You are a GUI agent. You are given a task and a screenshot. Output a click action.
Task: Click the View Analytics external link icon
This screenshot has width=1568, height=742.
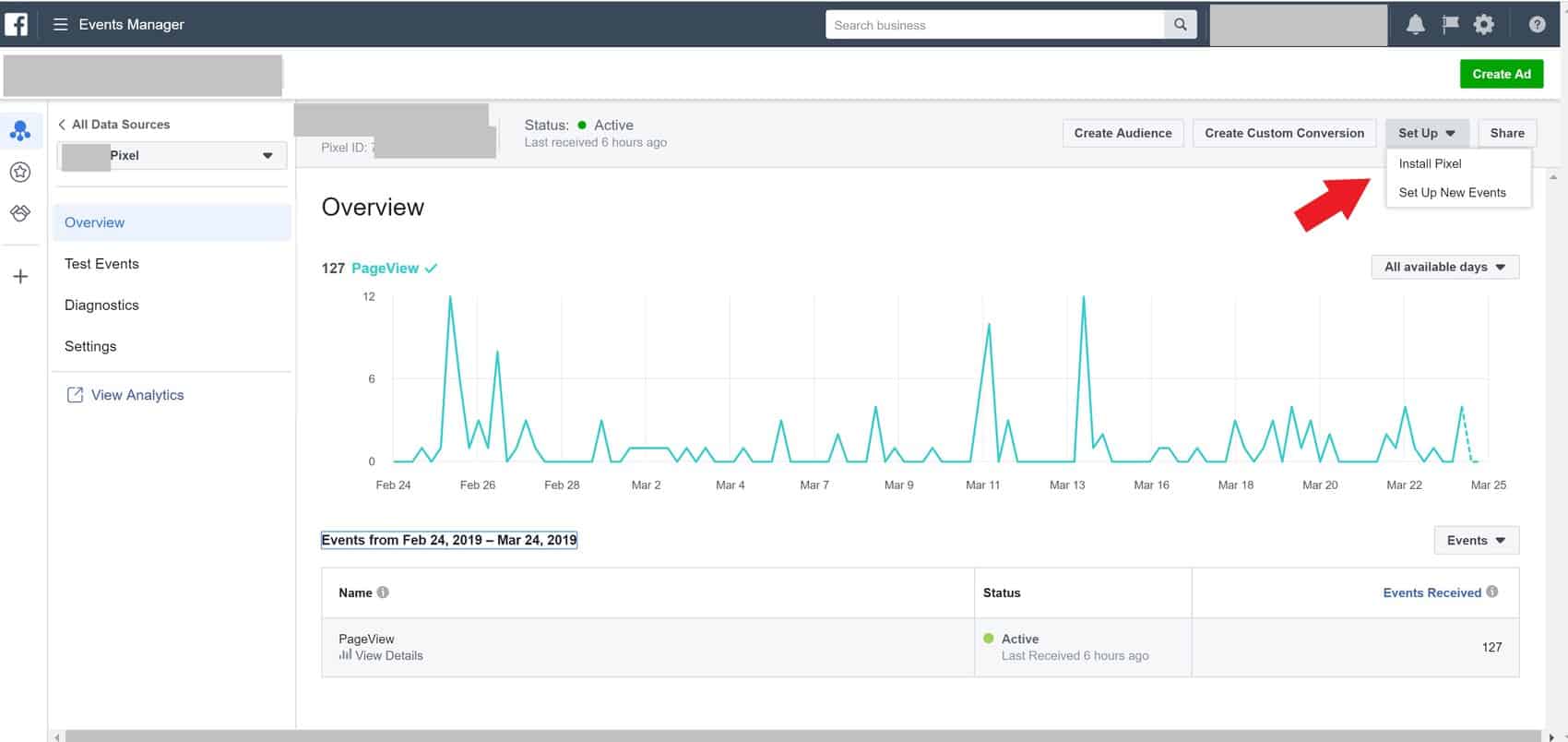(75, 395)
